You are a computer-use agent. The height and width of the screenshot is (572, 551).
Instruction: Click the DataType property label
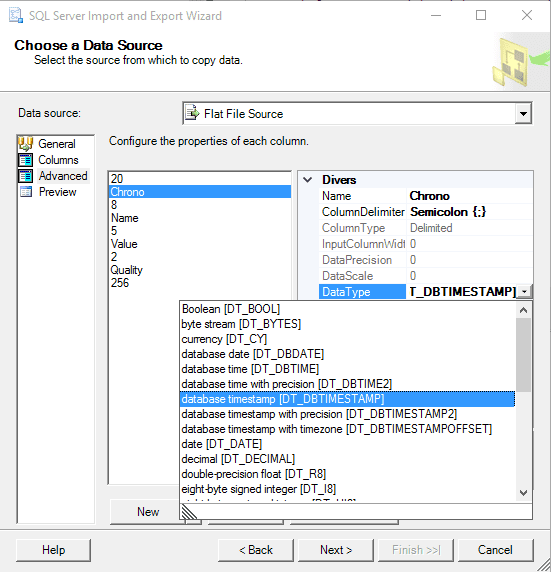pyautogui.click(x=362, y=291)
